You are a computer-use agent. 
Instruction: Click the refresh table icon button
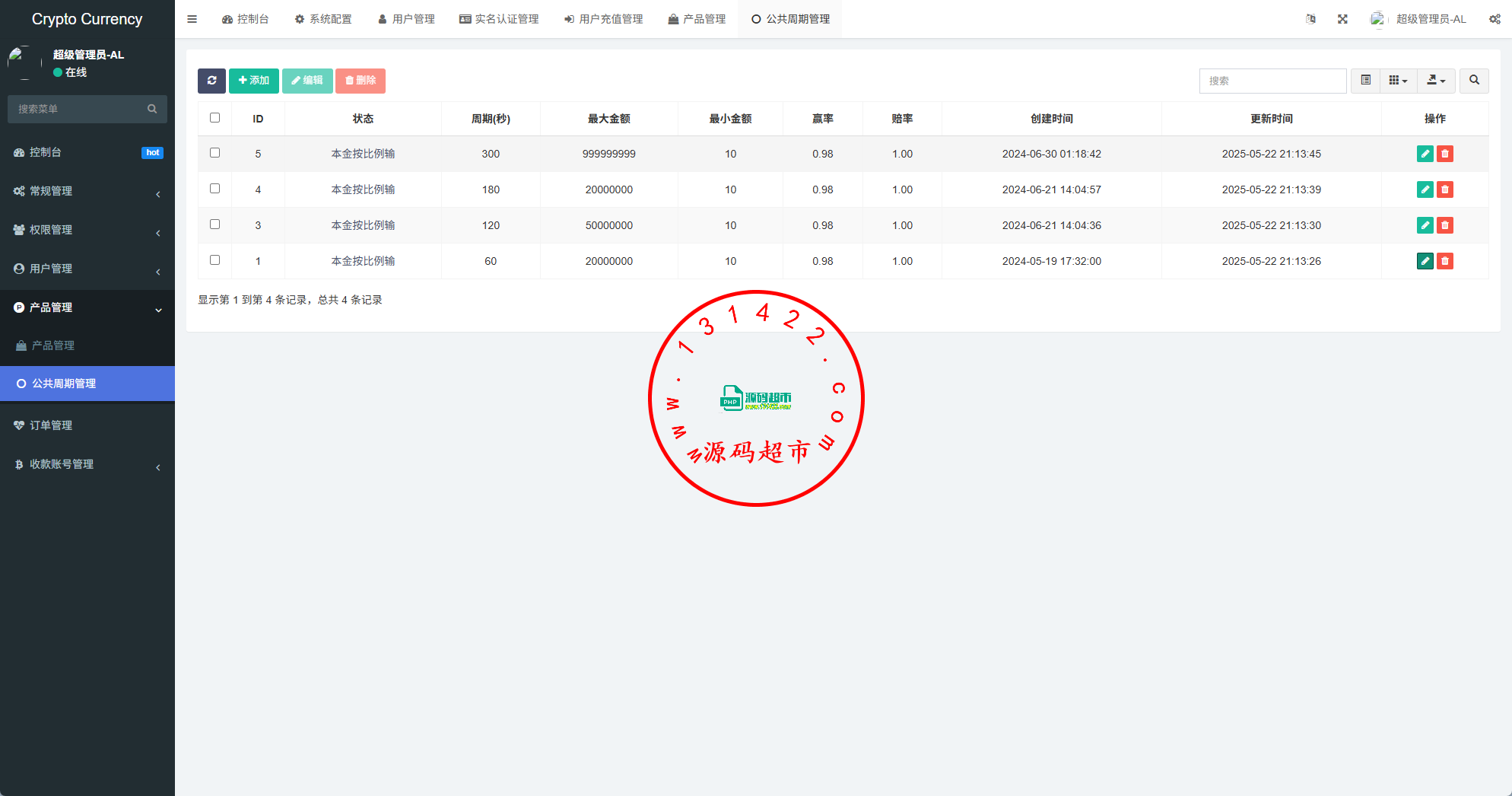211,81
